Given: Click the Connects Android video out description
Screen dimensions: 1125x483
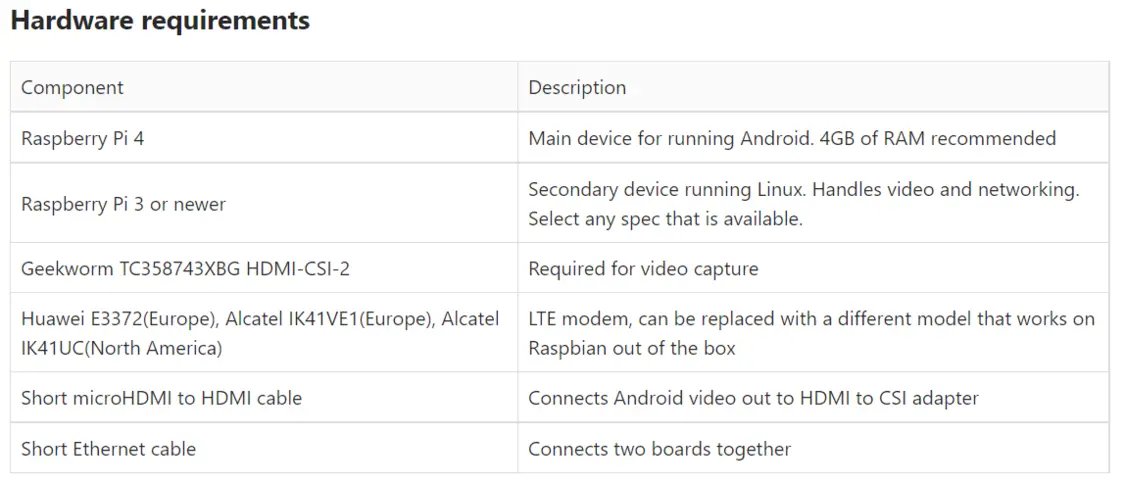Looking at the screenshot, I should tap(753, 398).
